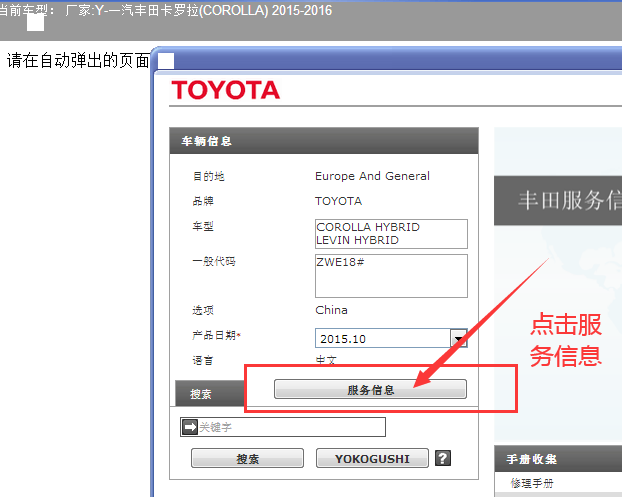This screenshot has width=622, height=497.
Task: Click the 服务信息 button
Action: tap(370, 389)
